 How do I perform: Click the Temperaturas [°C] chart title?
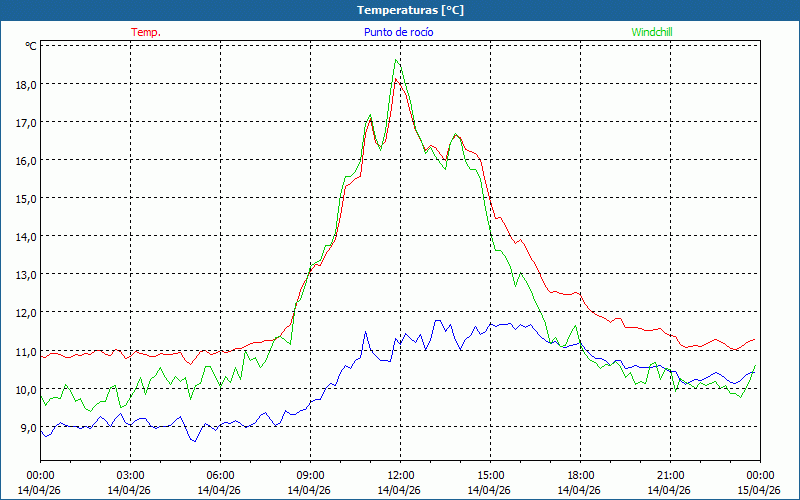(410, 9)
